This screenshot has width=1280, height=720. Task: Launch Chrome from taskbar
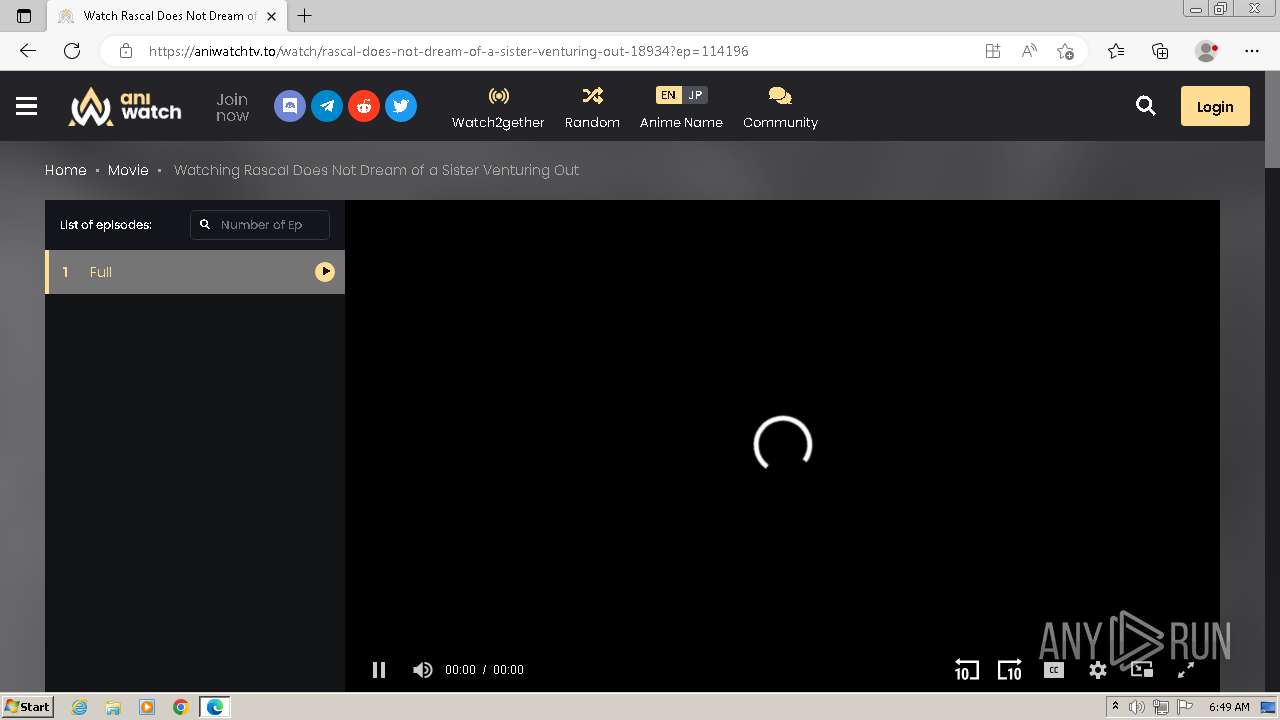coord(180,707)
